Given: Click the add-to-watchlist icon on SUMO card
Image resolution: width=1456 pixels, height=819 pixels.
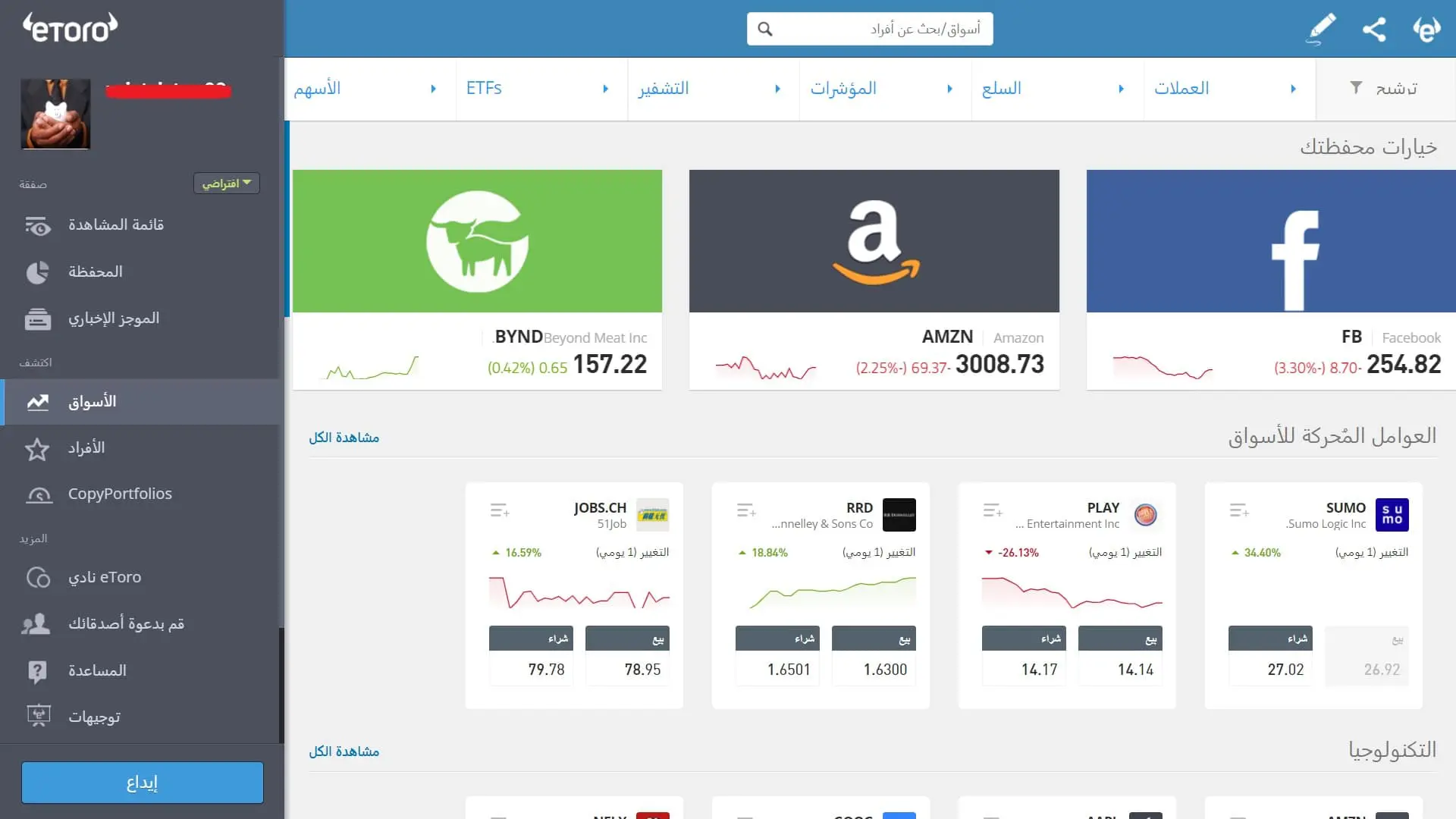Looking at the screenshot, I should point(1239,510).
